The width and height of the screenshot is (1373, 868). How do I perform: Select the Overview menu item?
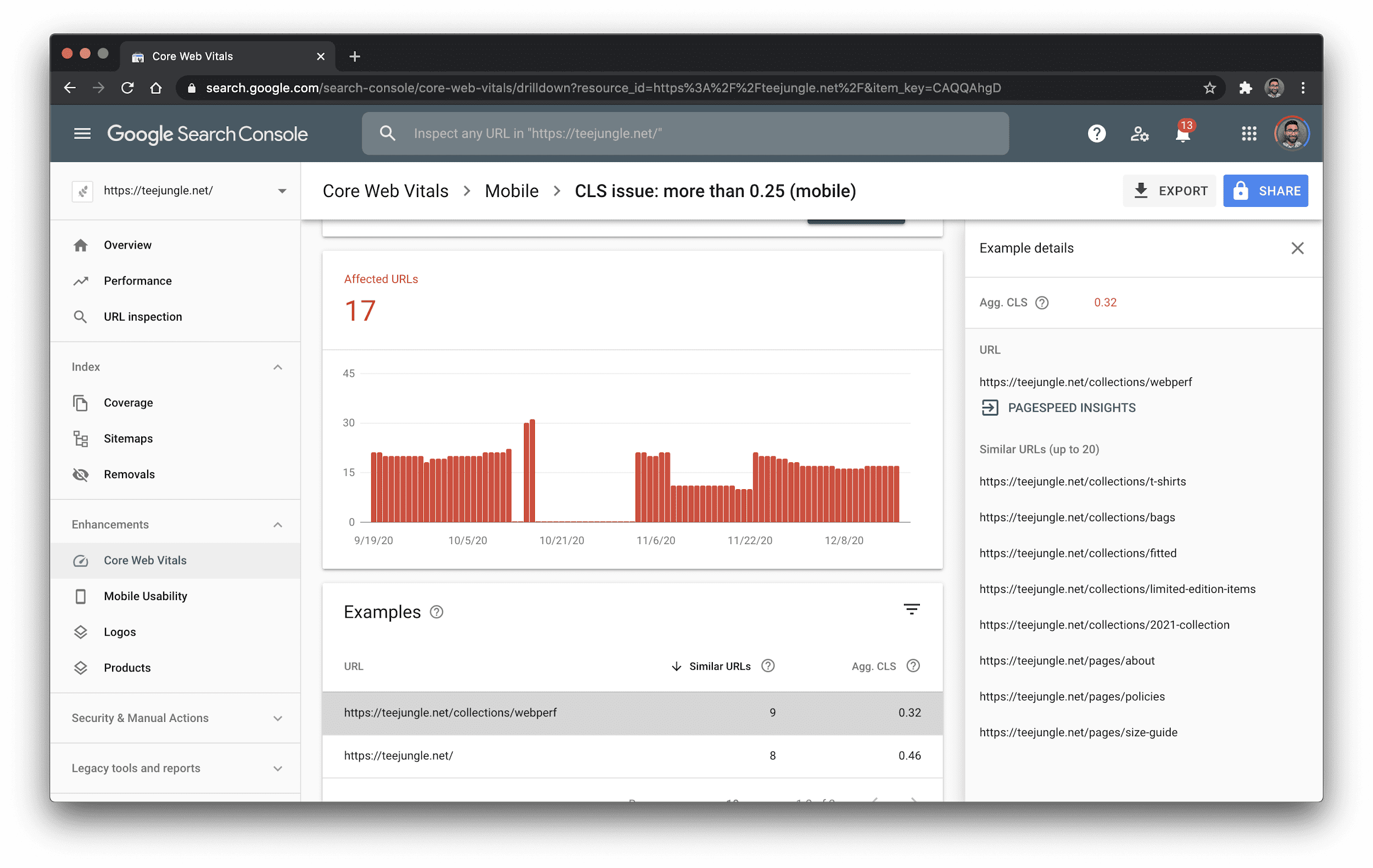[127, 244]
